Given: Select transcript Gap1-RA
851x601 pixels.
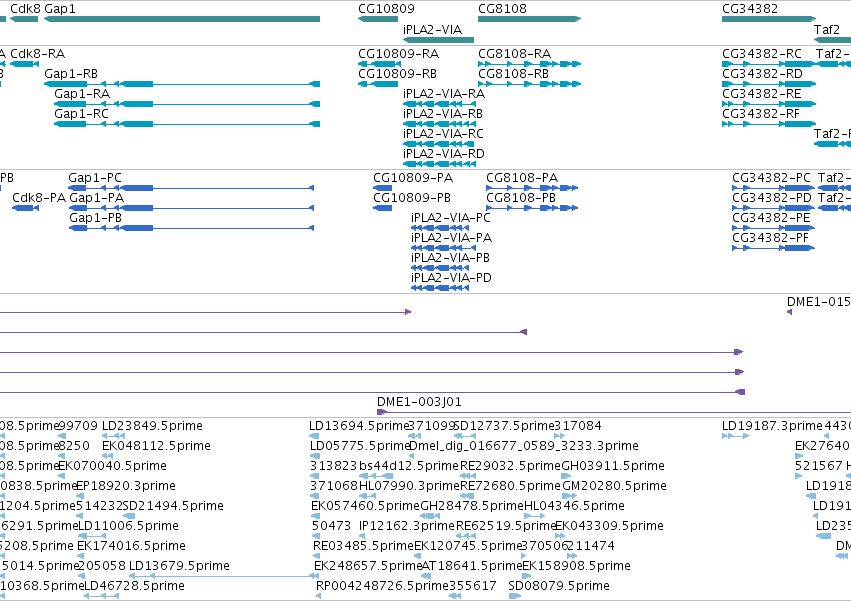Looking at the screenshot, I should (187, 104).
